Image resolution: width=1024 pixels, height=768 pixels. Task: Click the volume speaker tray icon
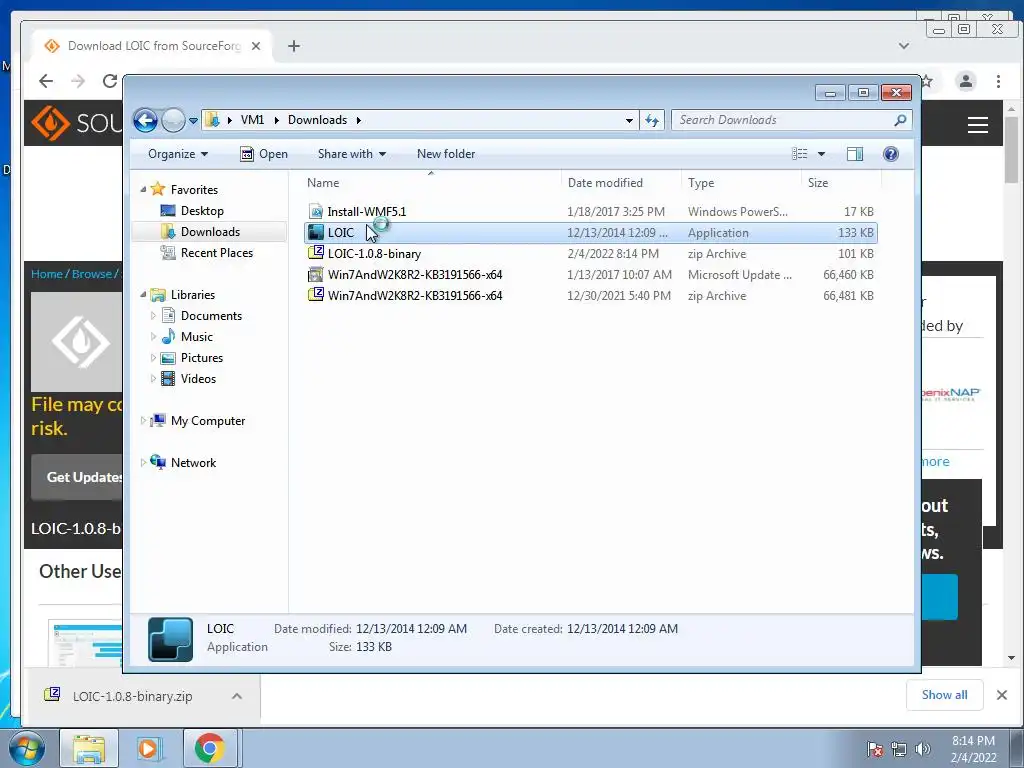[923, 749]
